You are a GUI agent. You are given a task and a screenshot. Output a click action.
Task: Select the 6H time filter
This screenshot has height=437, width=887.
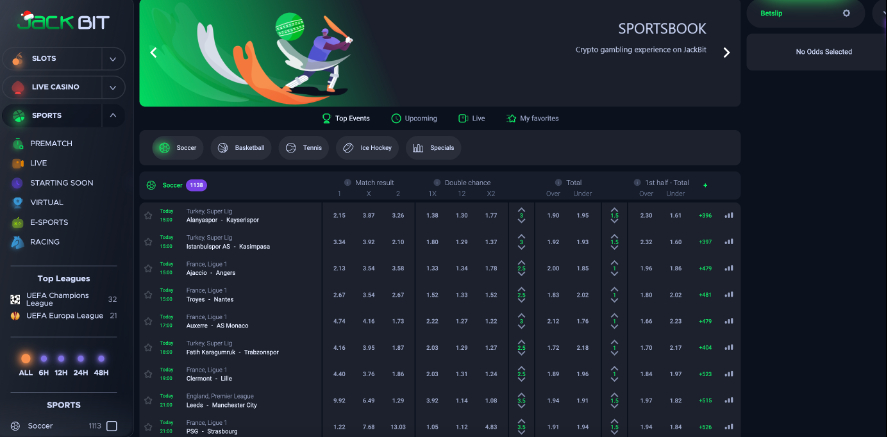[x=44, y=365]
